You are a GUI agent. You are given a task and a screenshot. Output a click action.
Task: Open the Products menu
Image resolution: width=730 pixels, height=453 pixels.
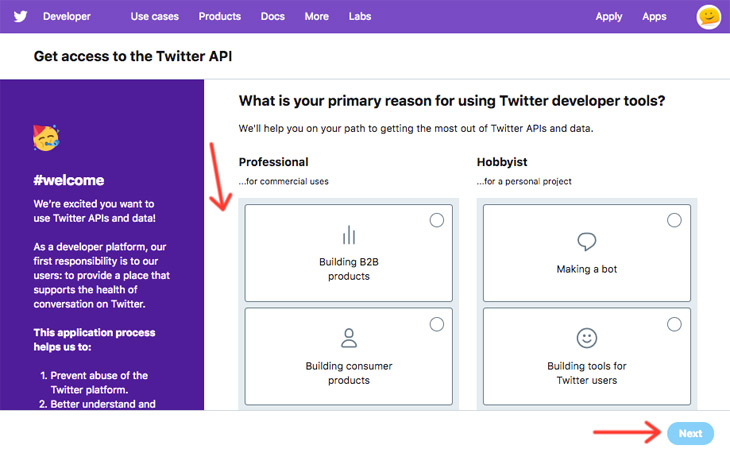click(220, 16)
